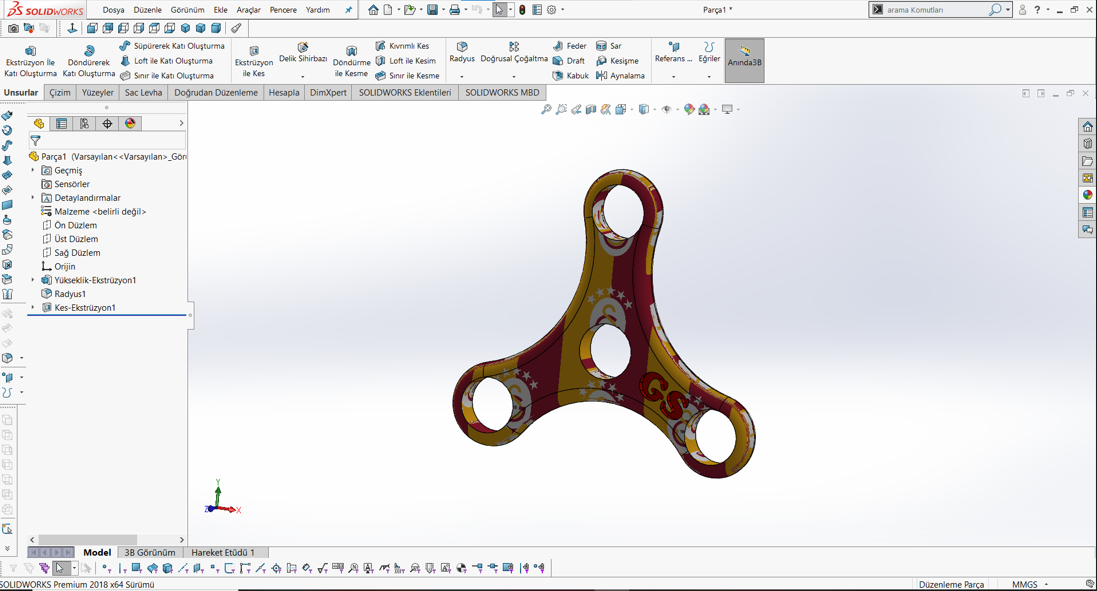Expand Kes-Ekstrüzyon1 feature
Screen dimensions: 1097x591
[33, 307]
